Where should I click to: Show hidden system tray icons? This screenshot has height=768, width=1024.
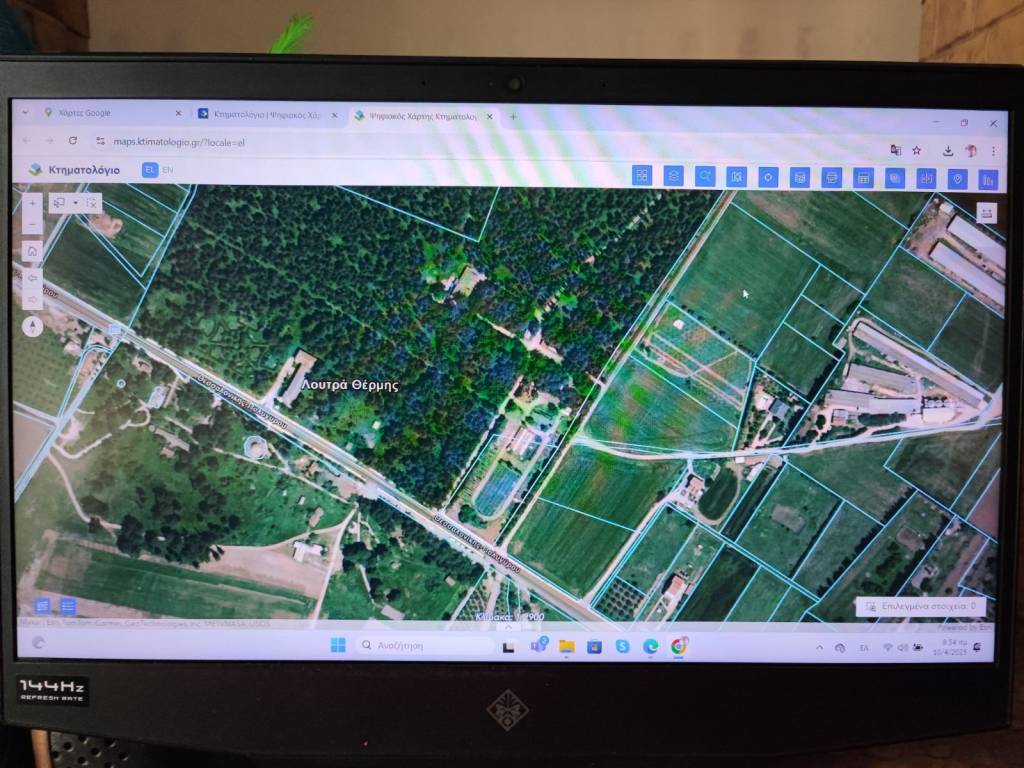click(820, 648)
